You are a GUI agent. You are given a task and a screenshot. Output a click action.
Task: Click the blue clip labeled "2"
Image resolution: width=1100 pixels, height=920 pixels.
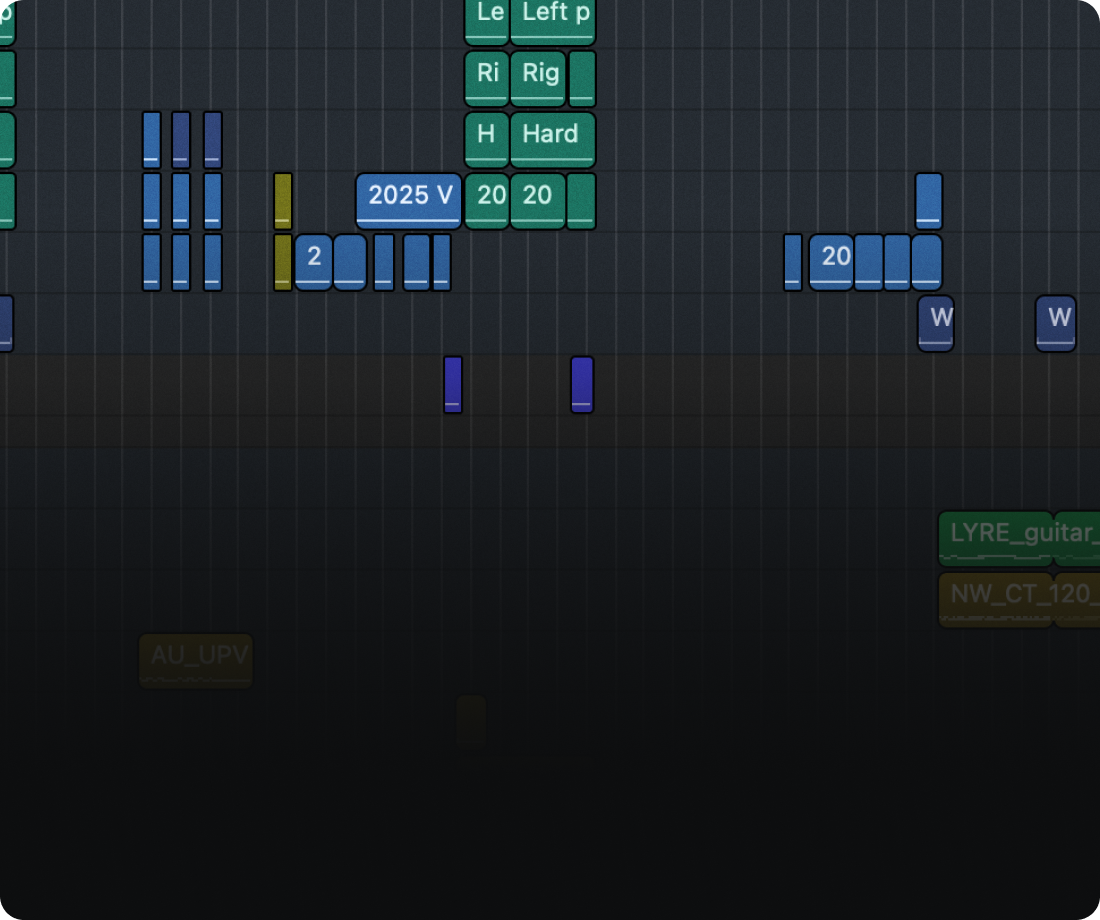312,258
